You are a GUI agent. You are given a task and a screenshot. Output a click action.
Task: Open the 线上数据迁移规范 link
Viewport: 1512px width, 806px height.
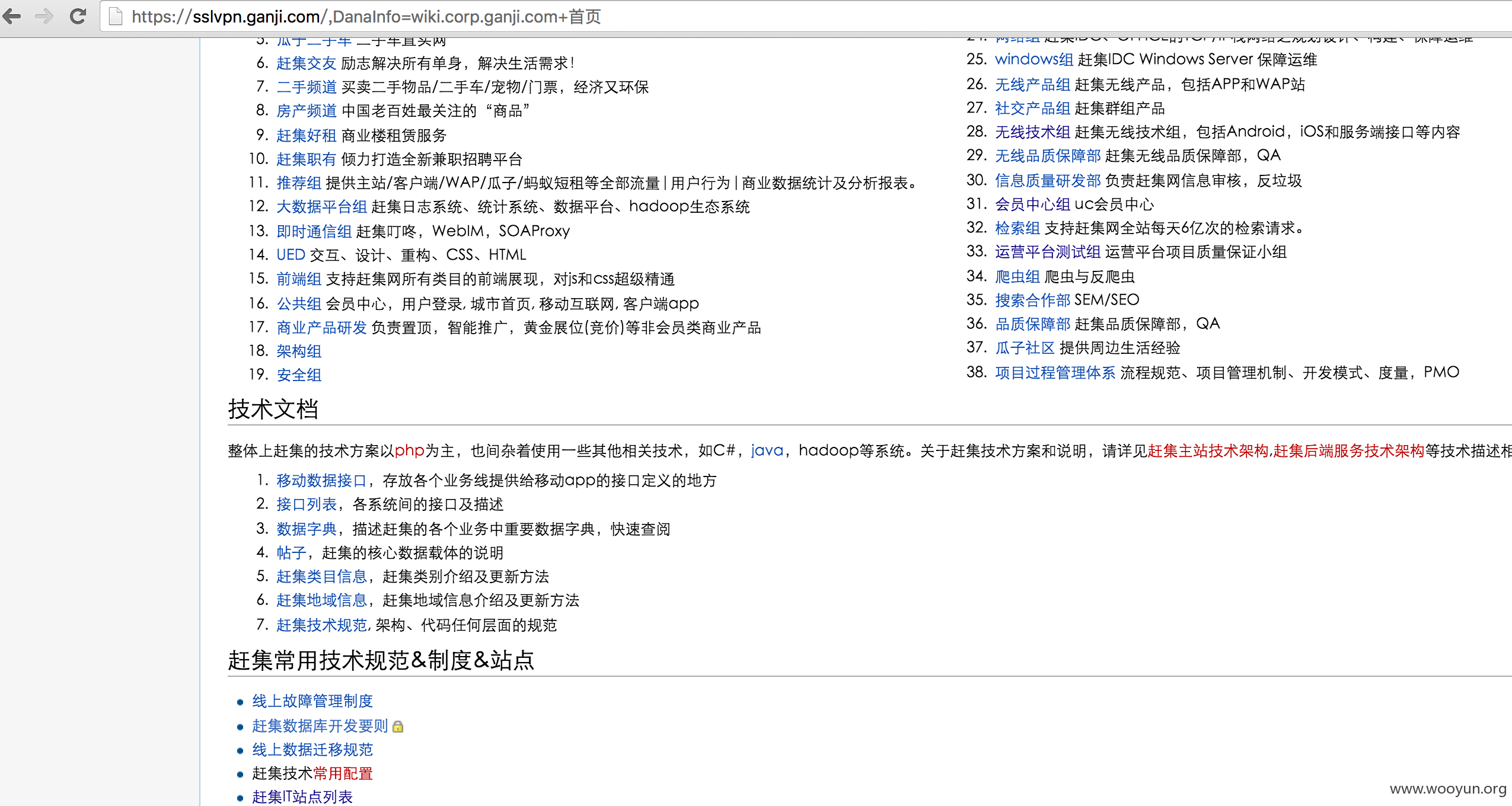pos(312,750)
